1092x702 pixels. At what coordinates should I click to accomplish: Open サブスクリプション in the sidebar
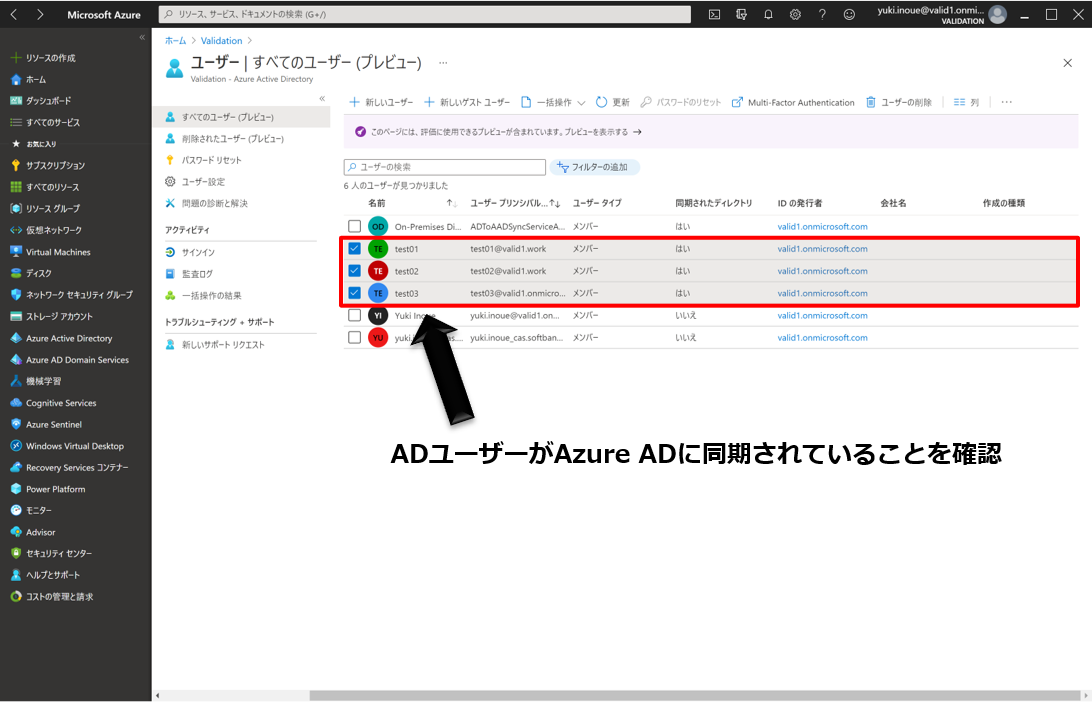pyautogui.click(x=47, y=165)
